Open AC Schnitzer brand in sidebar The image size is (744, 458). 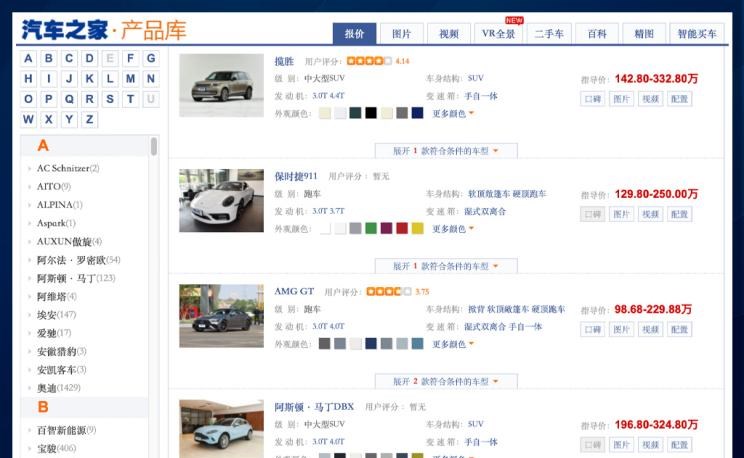pyautogui.click(x=68, y=168)
